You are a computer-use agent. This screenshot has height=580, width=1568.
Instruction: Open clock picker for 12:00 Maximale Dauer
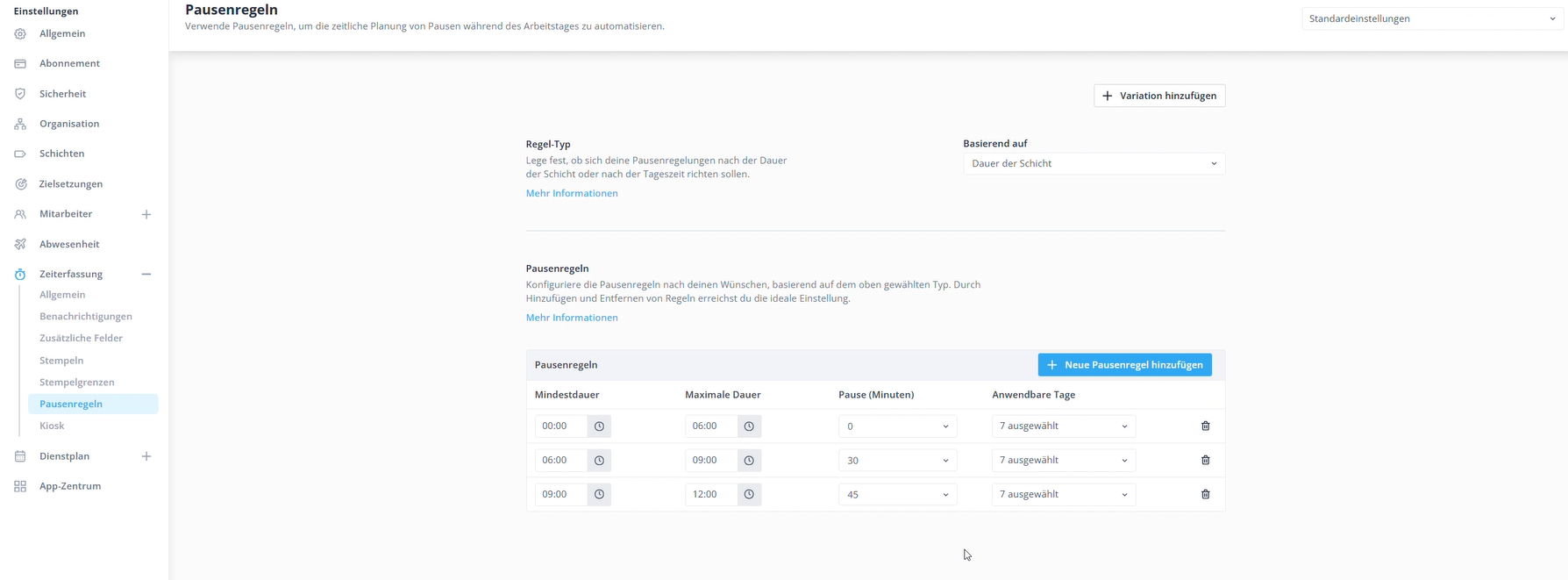pyautogui.click(x=749, y=494)
